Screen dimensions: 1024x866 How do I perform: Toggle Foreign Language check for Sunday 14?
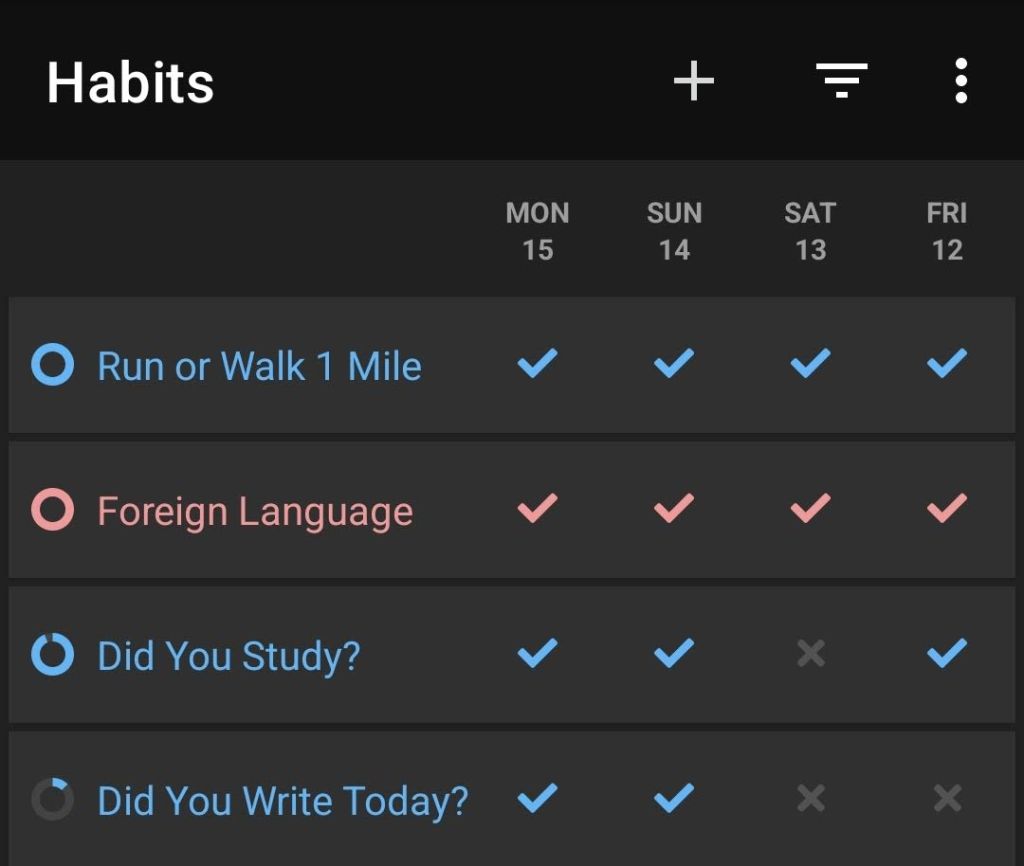tap(674, 509)
